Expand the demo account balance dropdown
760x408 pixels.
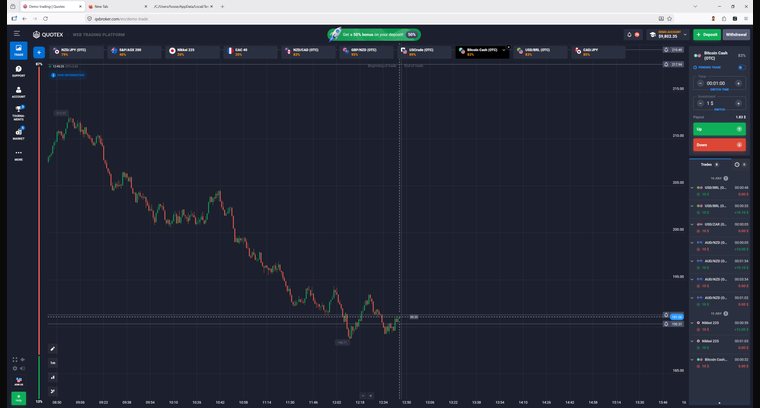pyautogui.click(x=685, y=34)
